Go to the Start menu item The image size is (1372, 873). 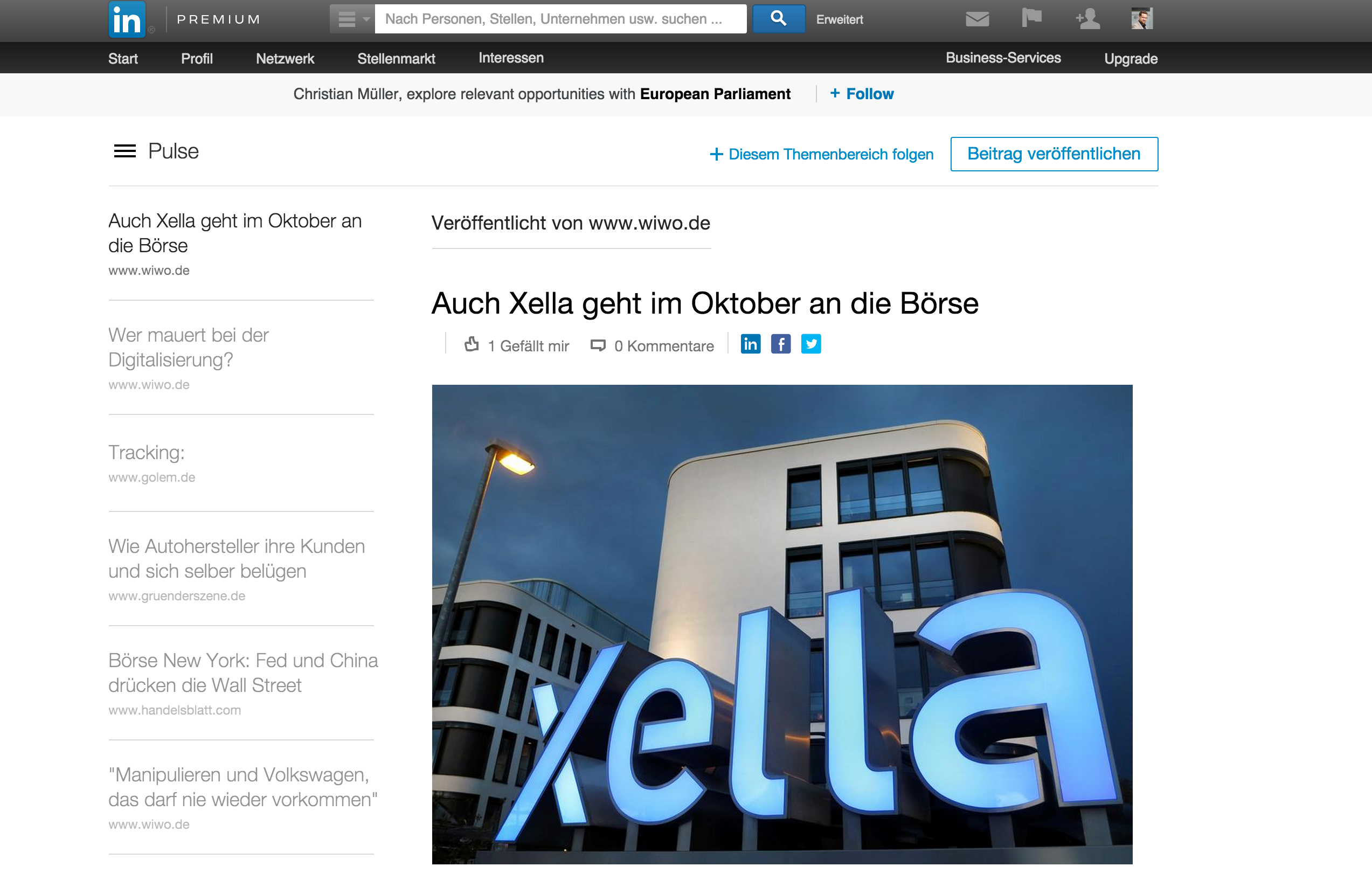click(x=123, y=59)
